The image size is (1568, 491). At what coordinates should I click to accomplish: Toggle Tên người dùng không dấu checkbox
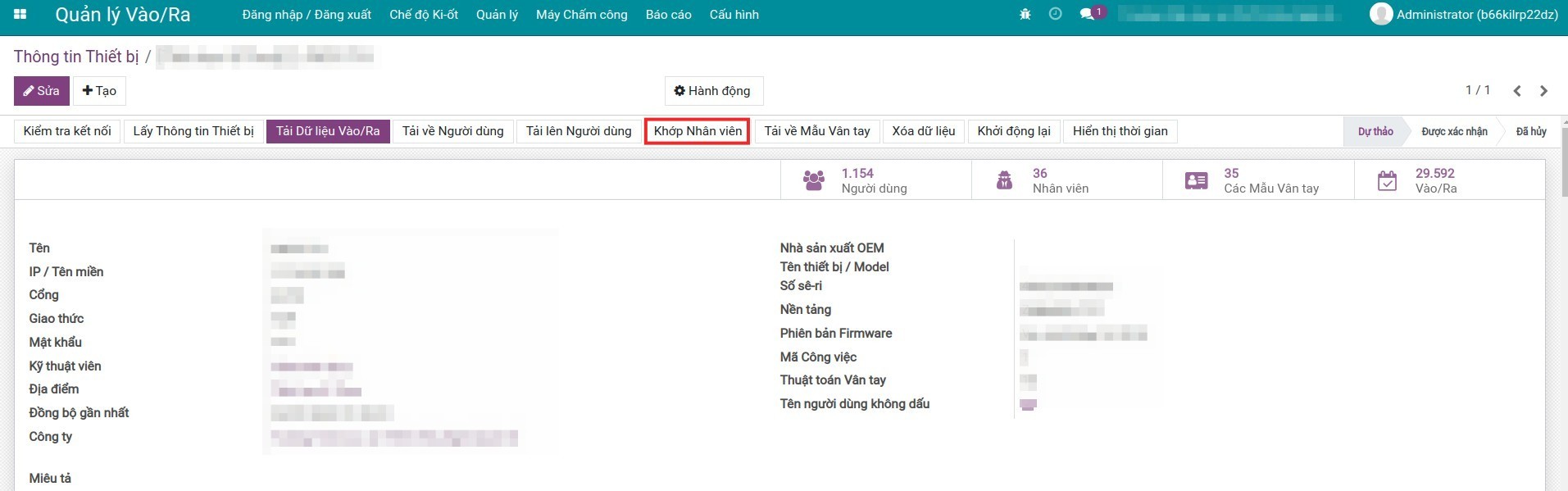point(1028,404)
